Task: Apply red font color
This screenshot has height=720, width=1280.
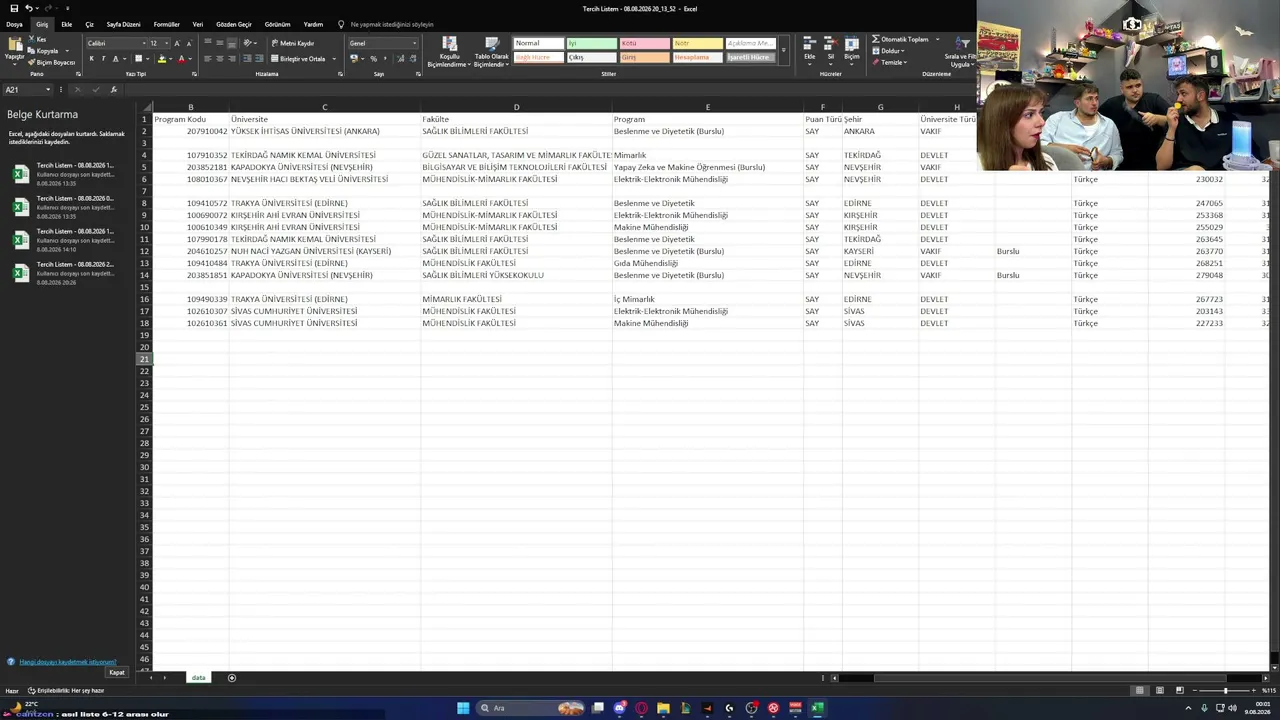Action: coord(181,59)
